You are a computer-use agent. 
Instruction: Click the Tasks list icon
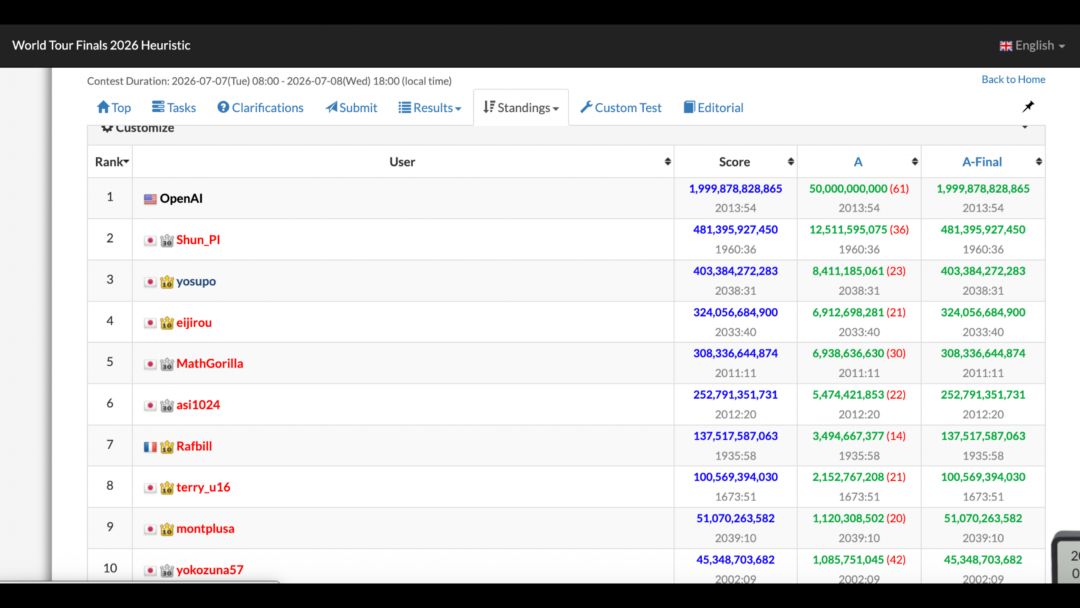[158, 107]
